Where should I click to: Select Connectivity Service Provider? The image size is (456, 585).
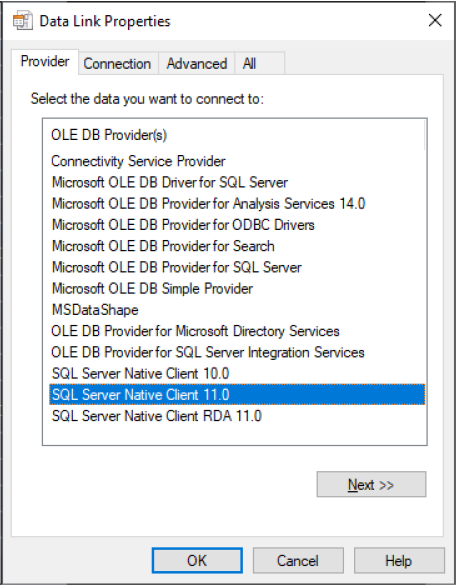click(x=237, y=161)
